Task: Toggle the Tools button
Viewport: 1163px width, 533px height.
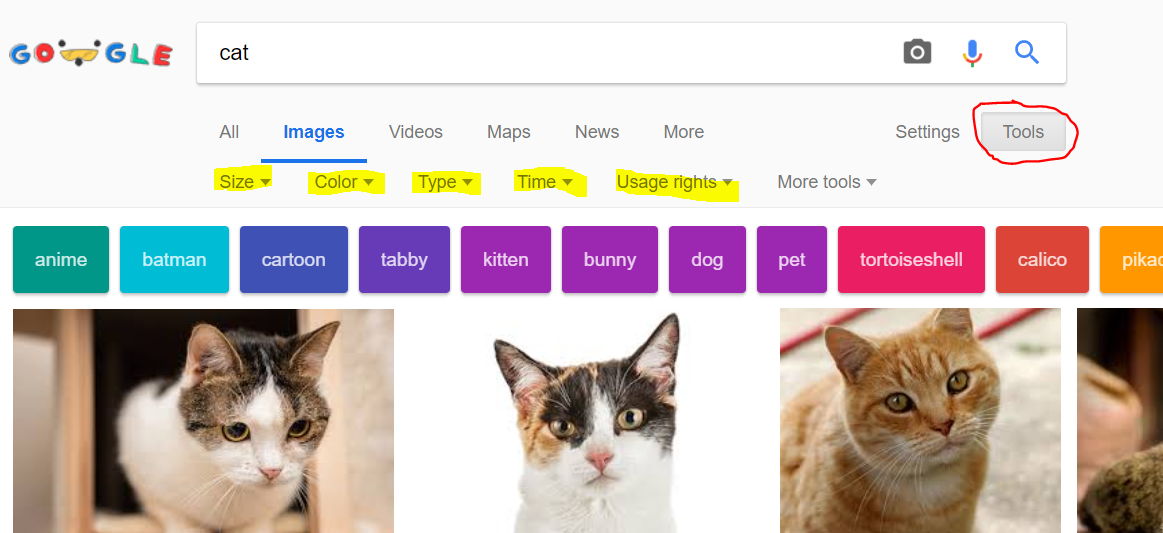Action: click(x=1024, y=132)
